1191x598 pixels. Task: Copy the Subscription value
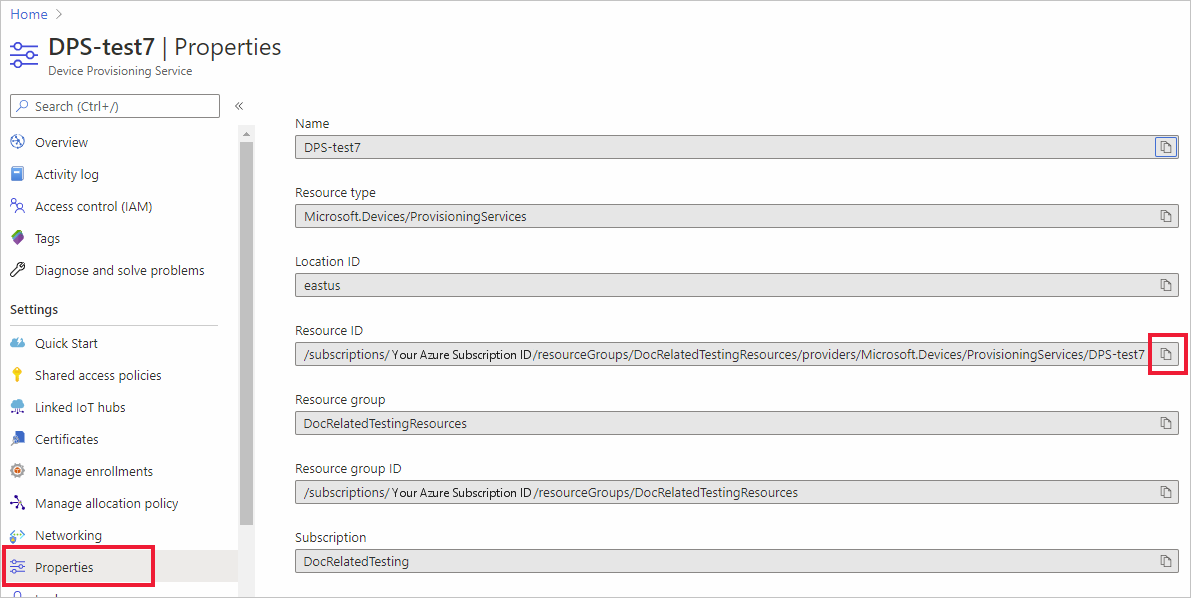point(1165,561)
